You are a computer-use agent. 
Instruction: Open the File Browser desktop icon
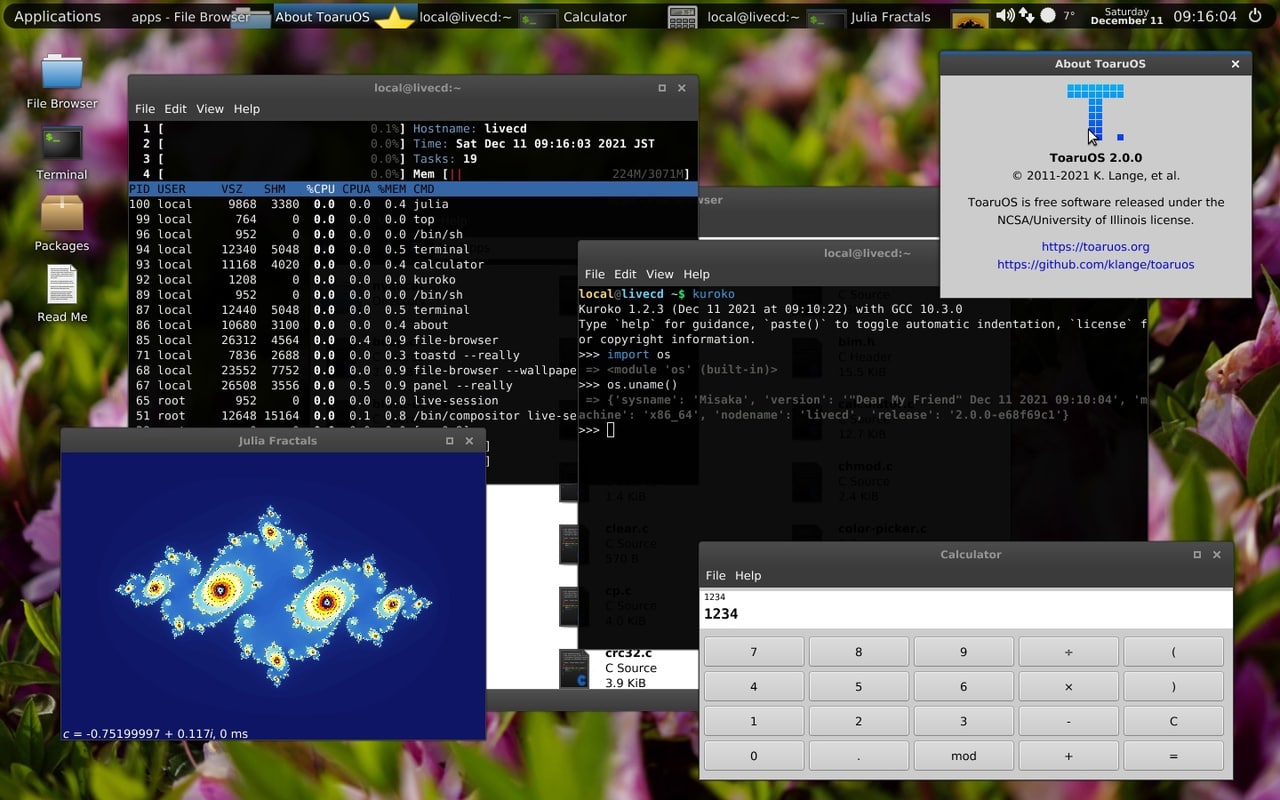(x=62, y=73)
